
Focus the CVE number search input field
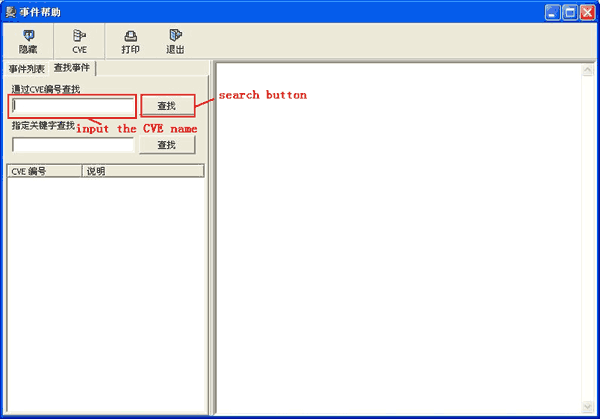(x=73, y=106)
